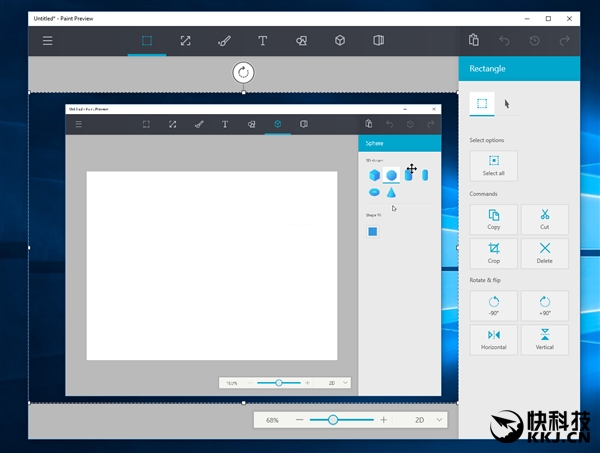This screenshot has width=600, height=453.
Task: Open the Effects/library tool
Action: pos(378,41)
